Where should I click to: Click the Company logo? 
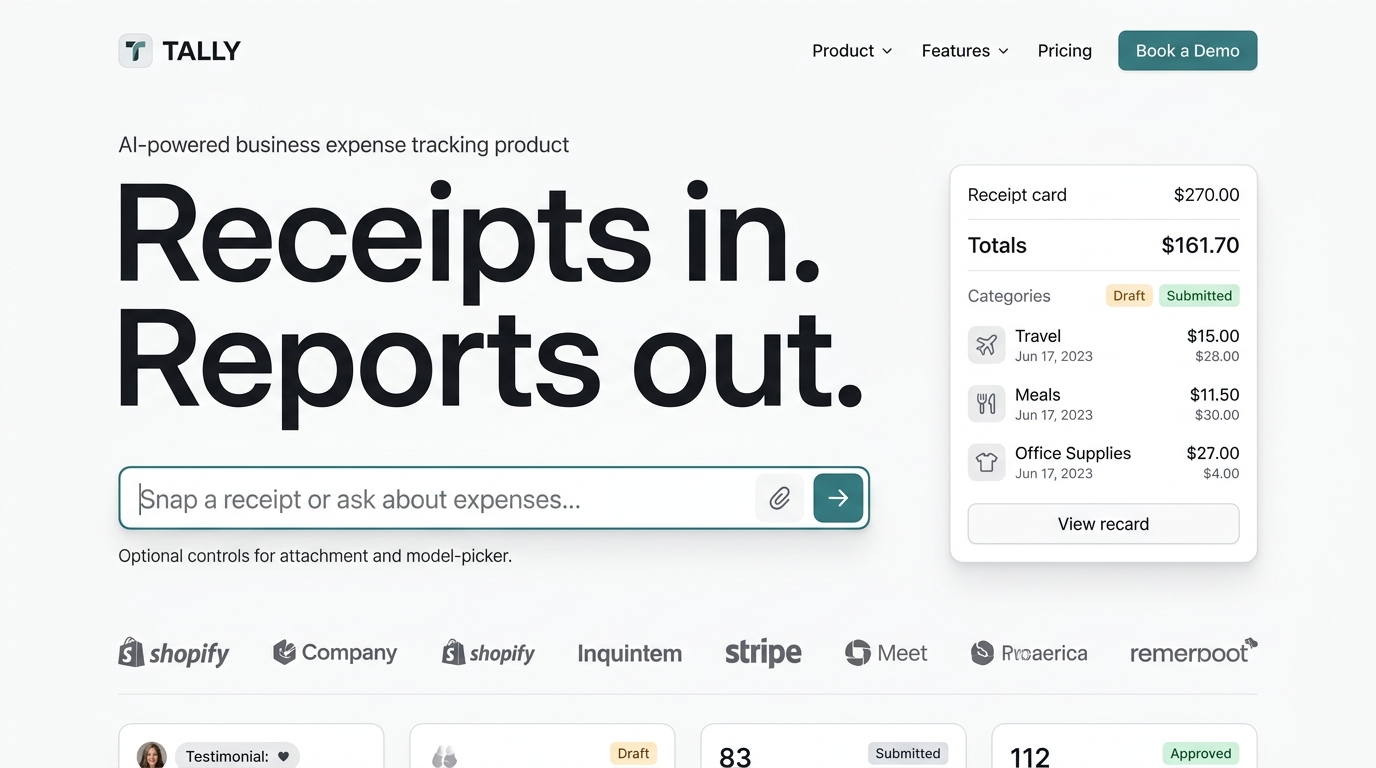pos(335,653)
